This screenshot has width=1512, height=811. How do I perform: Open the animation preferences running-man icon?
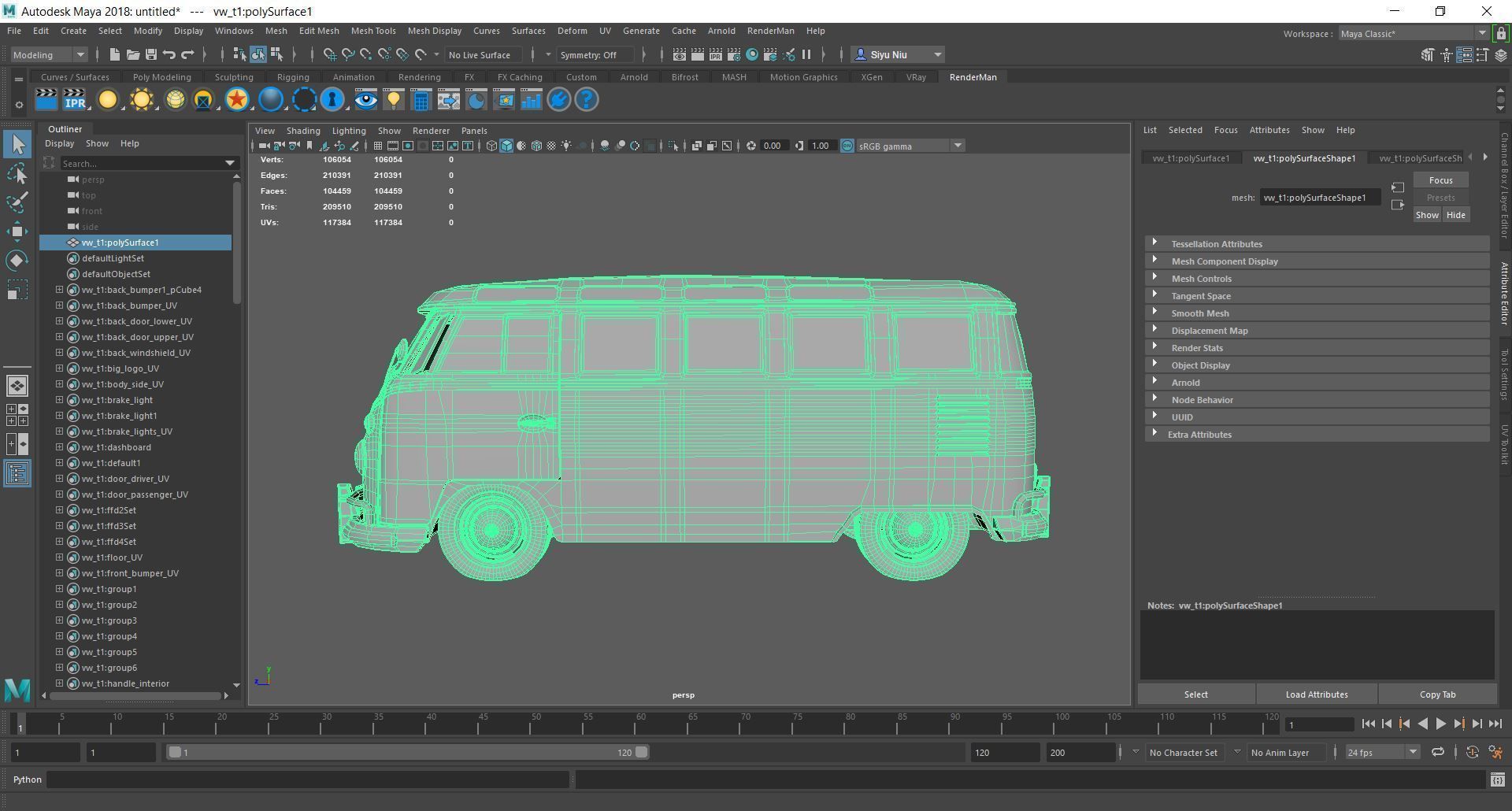point(1495,753)
